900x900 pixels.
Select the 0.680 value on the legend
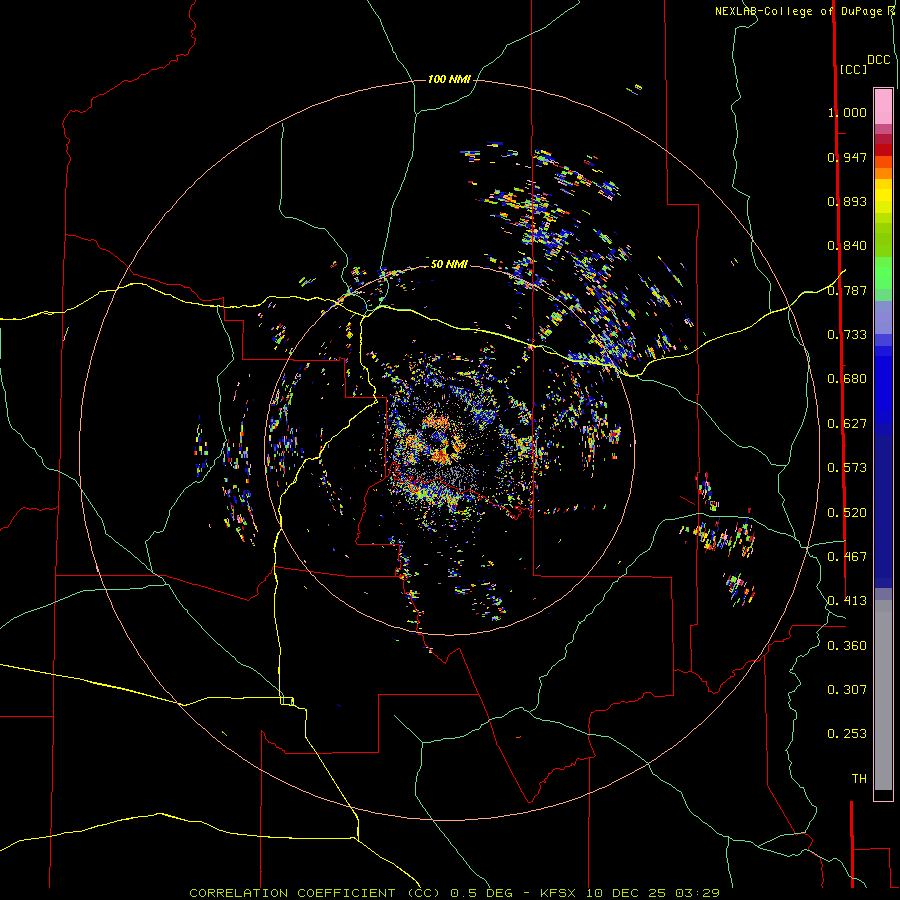tap(847, 379)
